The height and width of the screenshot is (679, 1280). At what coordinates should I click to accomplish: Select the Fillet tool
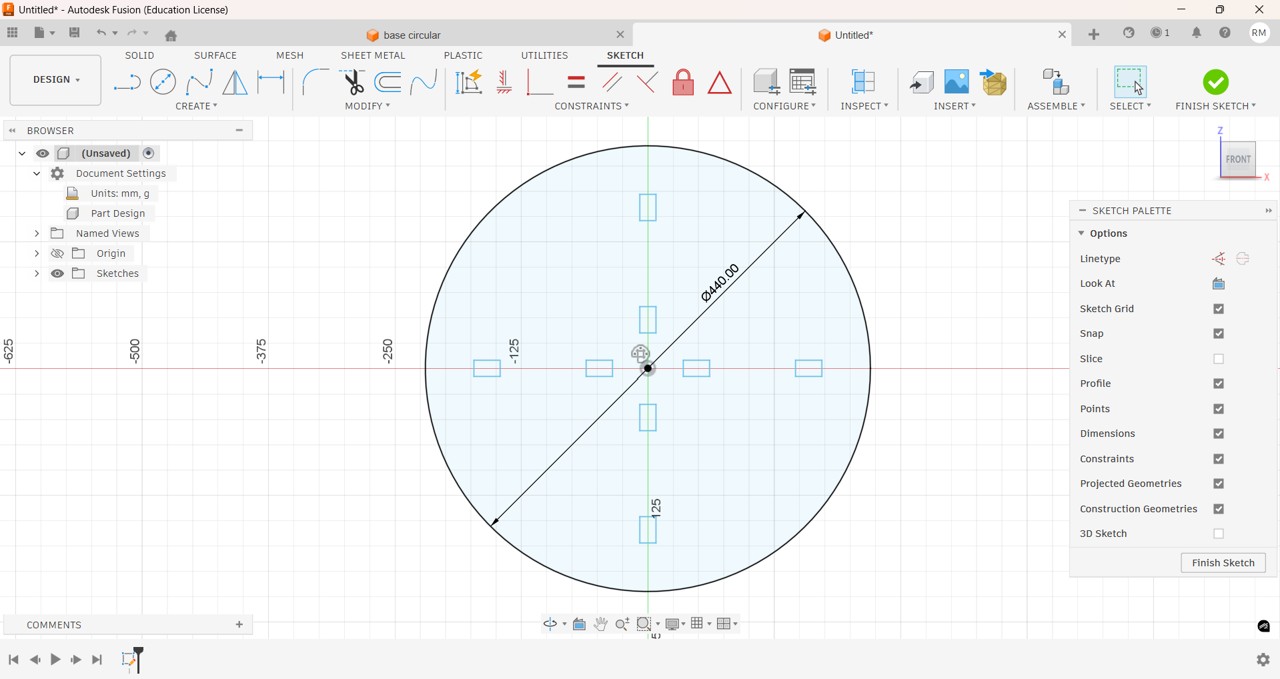(x=315, y=82)
